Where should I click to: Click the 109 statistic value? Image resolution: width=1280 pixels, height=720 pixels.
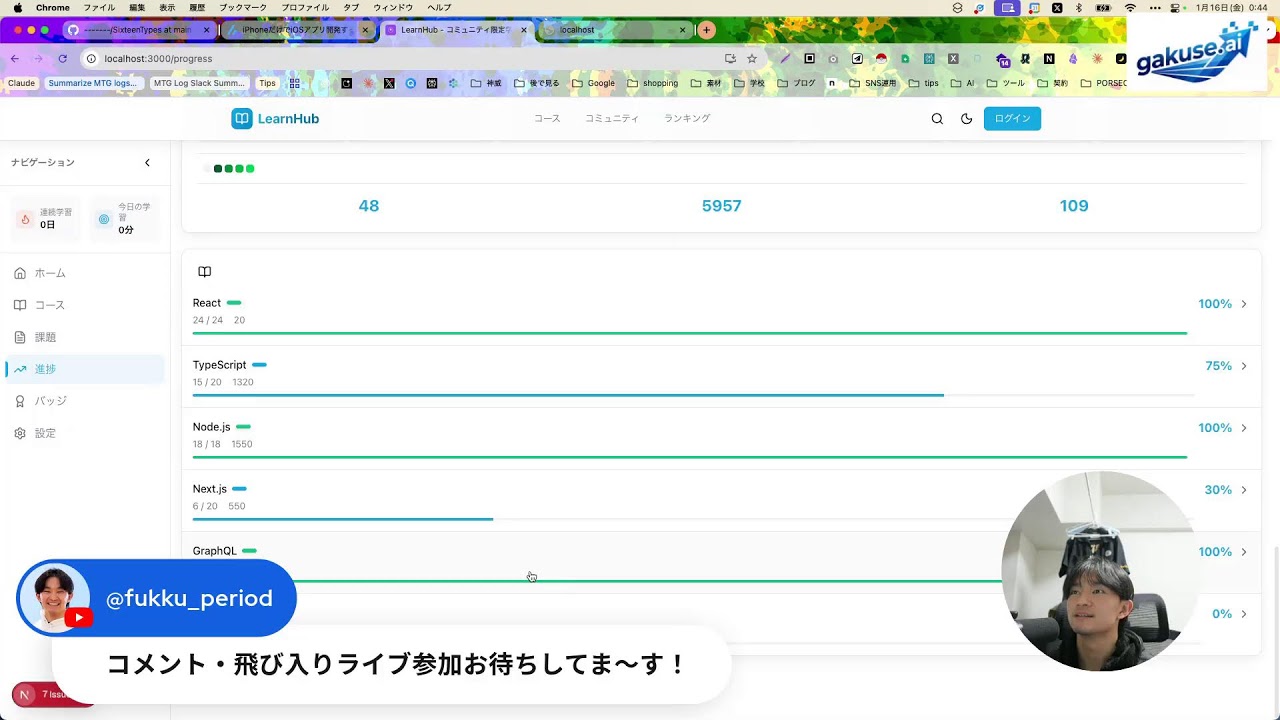click(x=1074, y=206)
